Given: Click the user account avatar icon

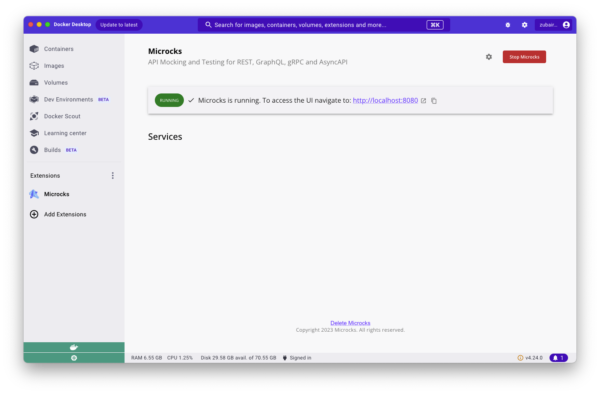Looking at the screenshot, I should pos(566,25).
